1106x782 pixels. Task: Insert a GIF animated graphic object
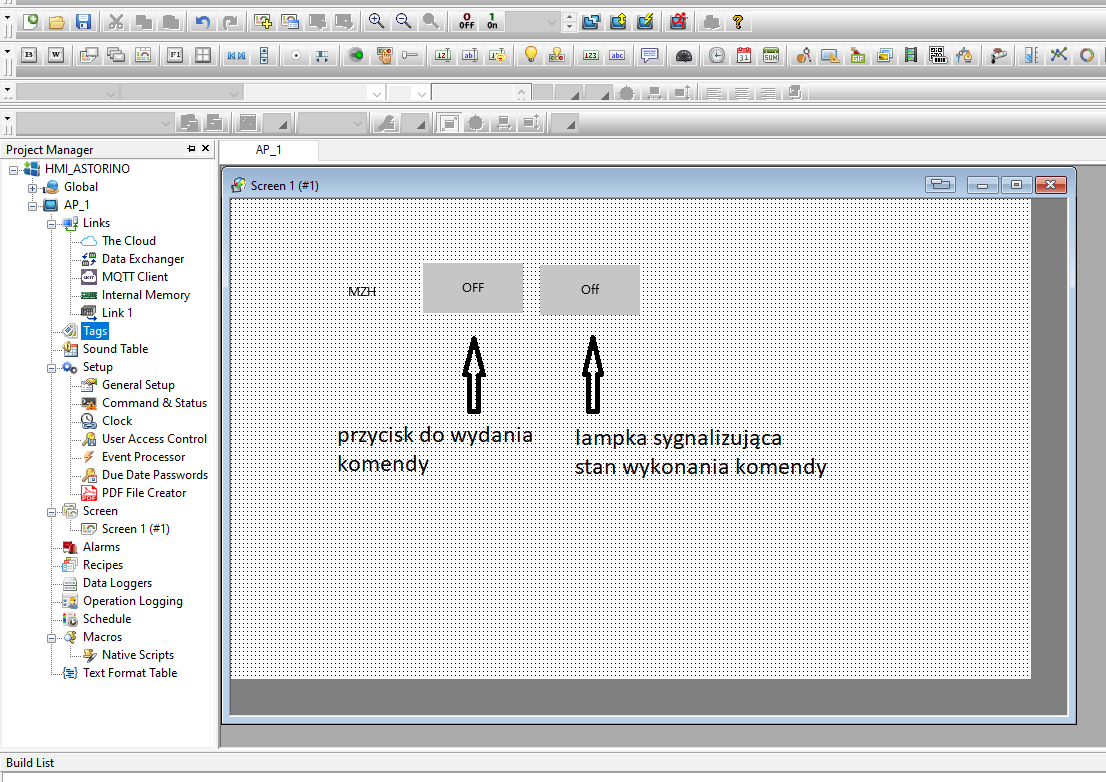pos(858,55)
